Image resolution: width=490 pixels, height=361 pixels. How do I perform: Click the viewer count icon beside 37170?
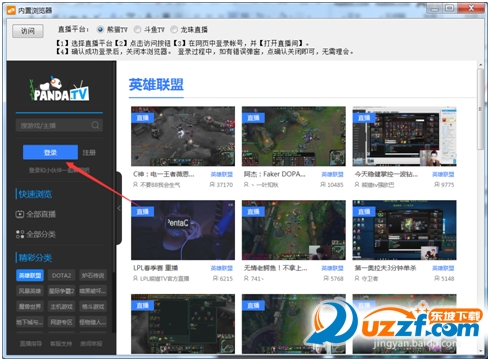tap(212, 185)
